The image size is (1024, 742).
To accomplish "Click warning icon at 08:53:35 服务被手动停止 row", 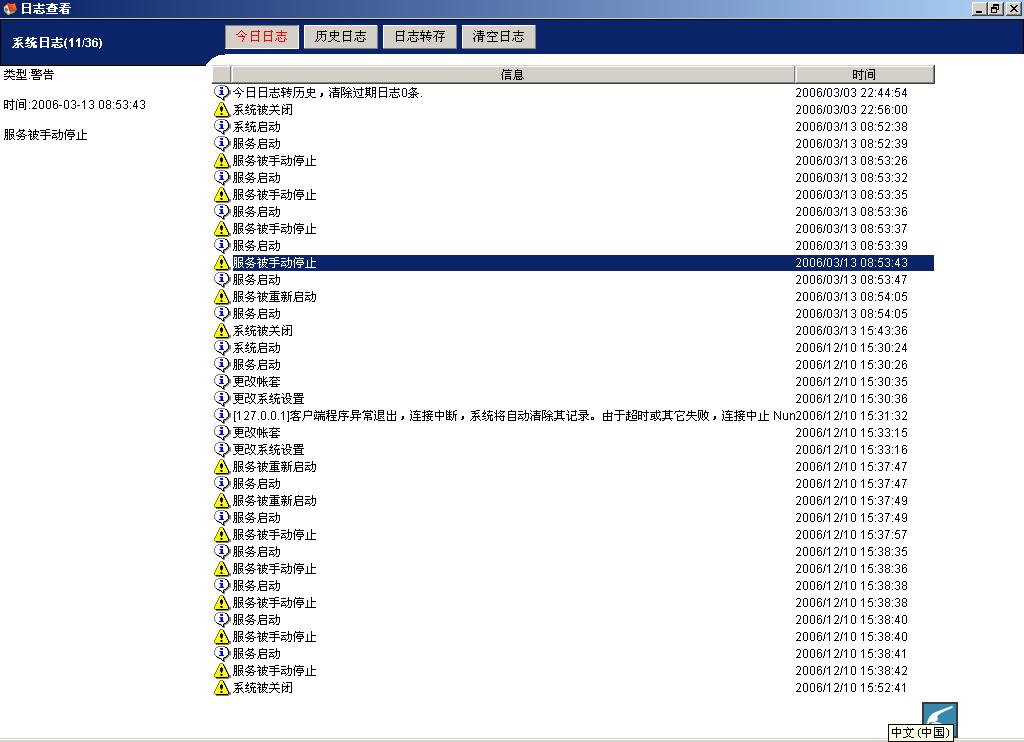I will (x=222, y=194).
